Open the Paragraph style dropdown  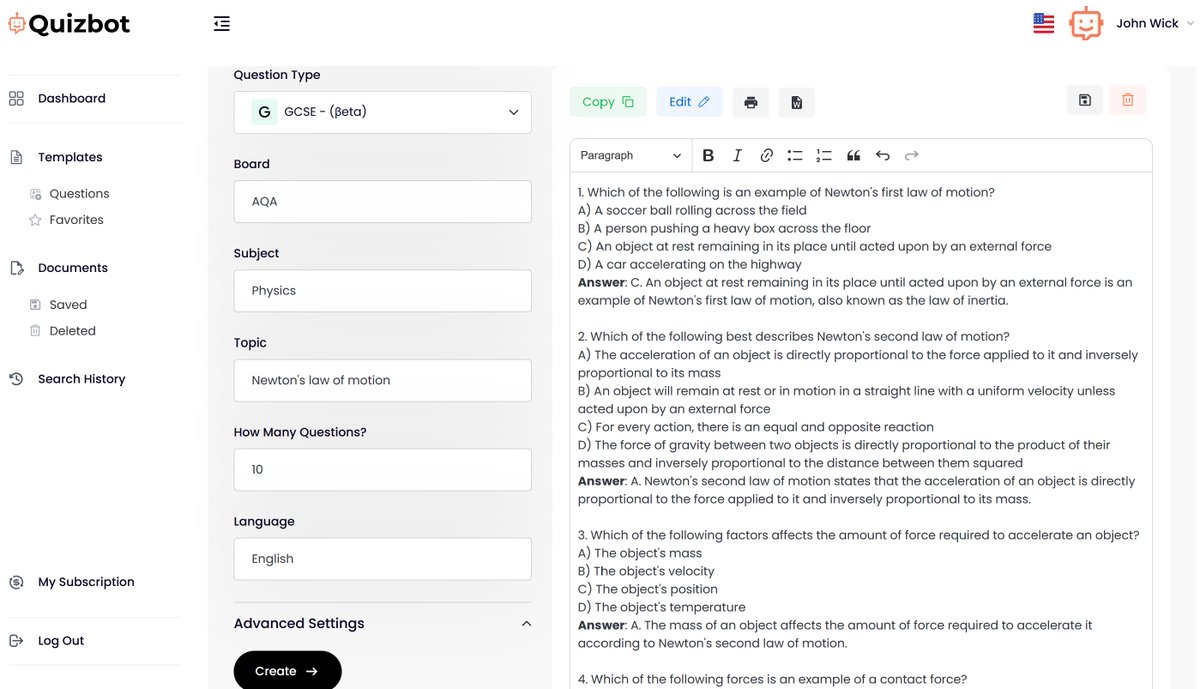(631, 155)
